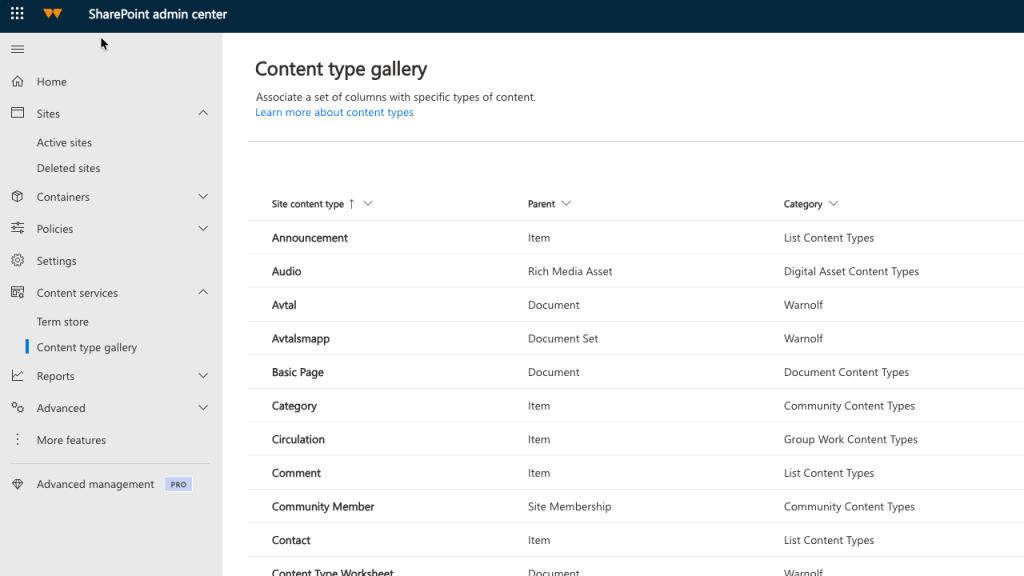Open the Site content type sort dropdown
1024x576 pixels.
pos(366,203)
